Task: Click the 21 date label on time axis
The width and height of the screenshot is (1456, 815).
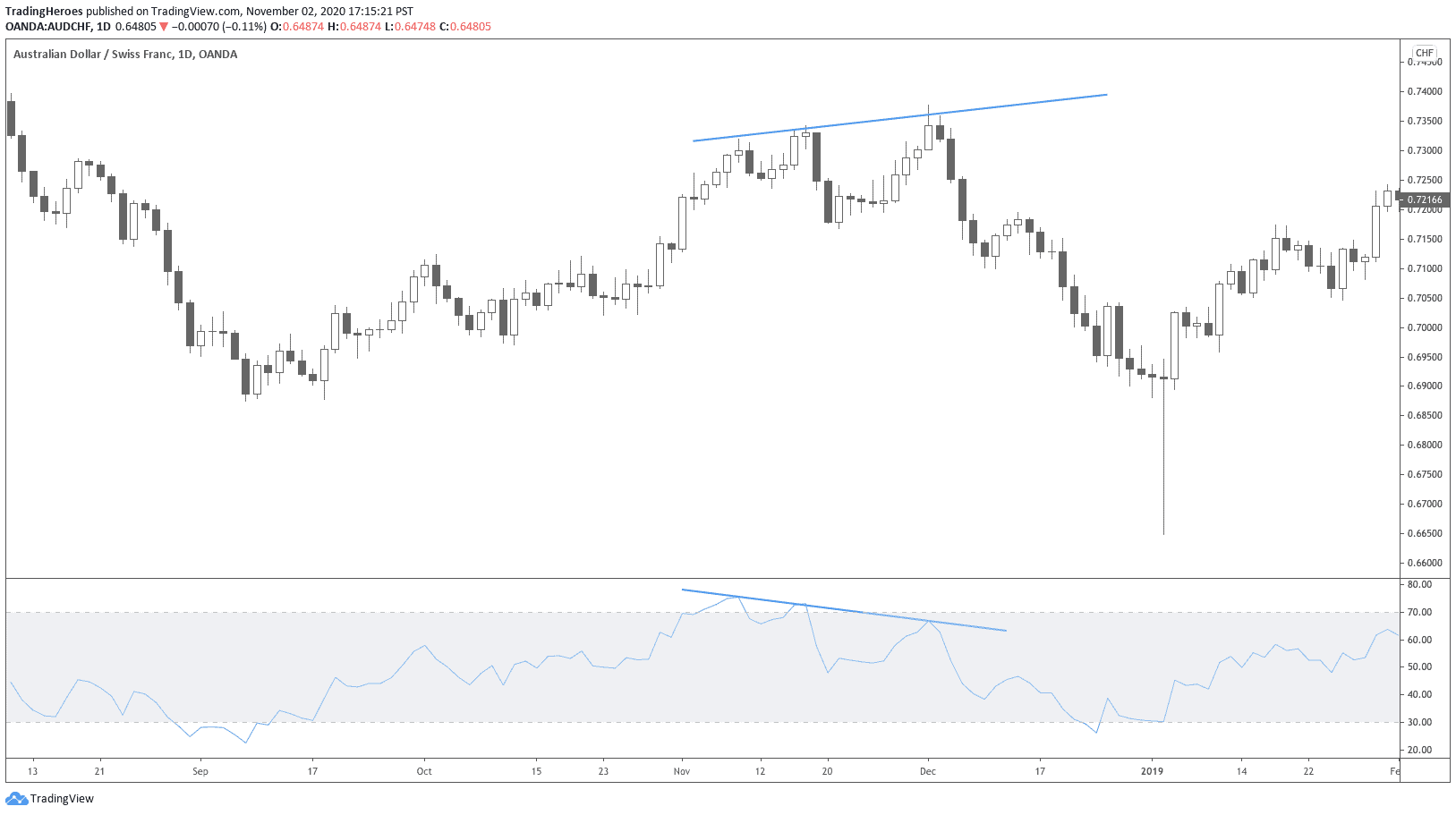Action: point(99,771)
